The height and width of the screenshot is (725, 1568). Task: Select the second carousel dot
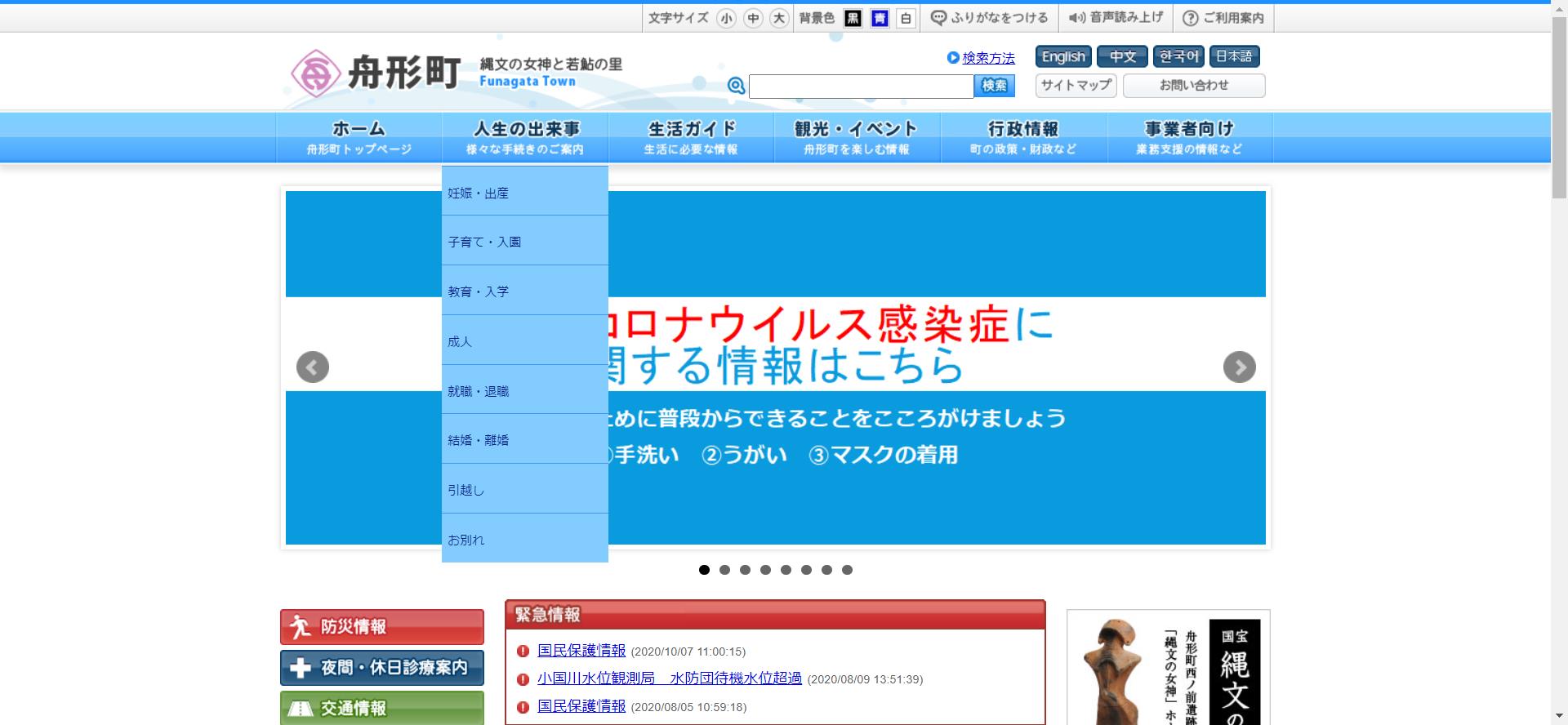[724, 570]
